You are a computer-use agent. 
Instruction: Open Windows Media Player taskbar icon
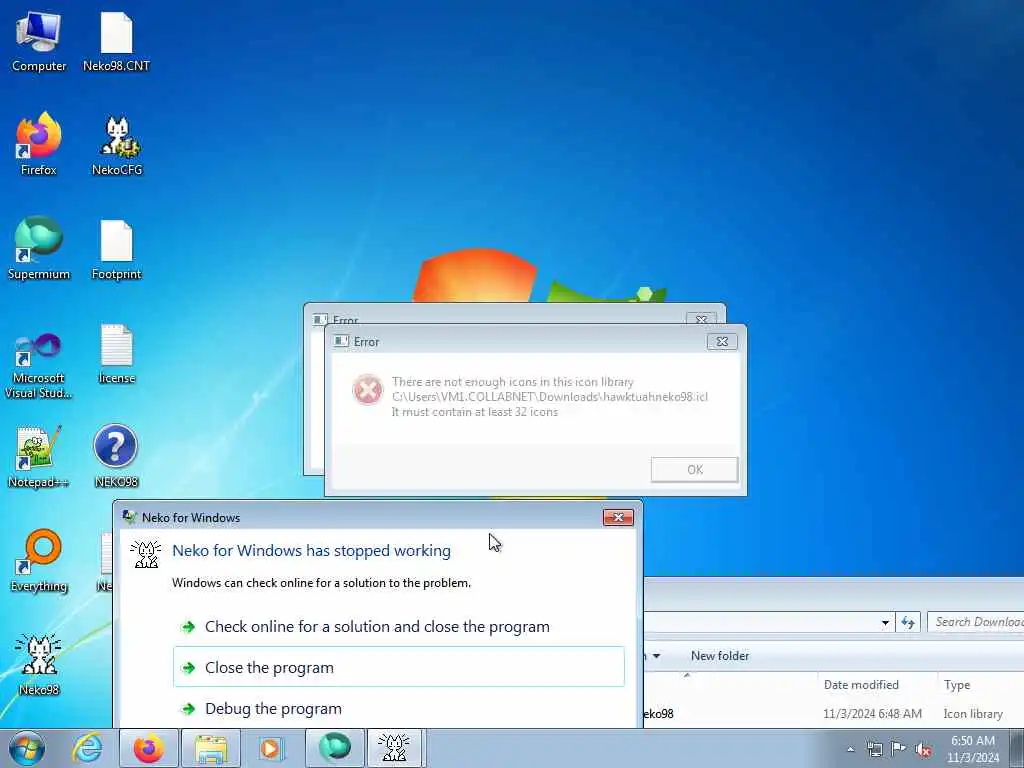(x=270, y=748)
